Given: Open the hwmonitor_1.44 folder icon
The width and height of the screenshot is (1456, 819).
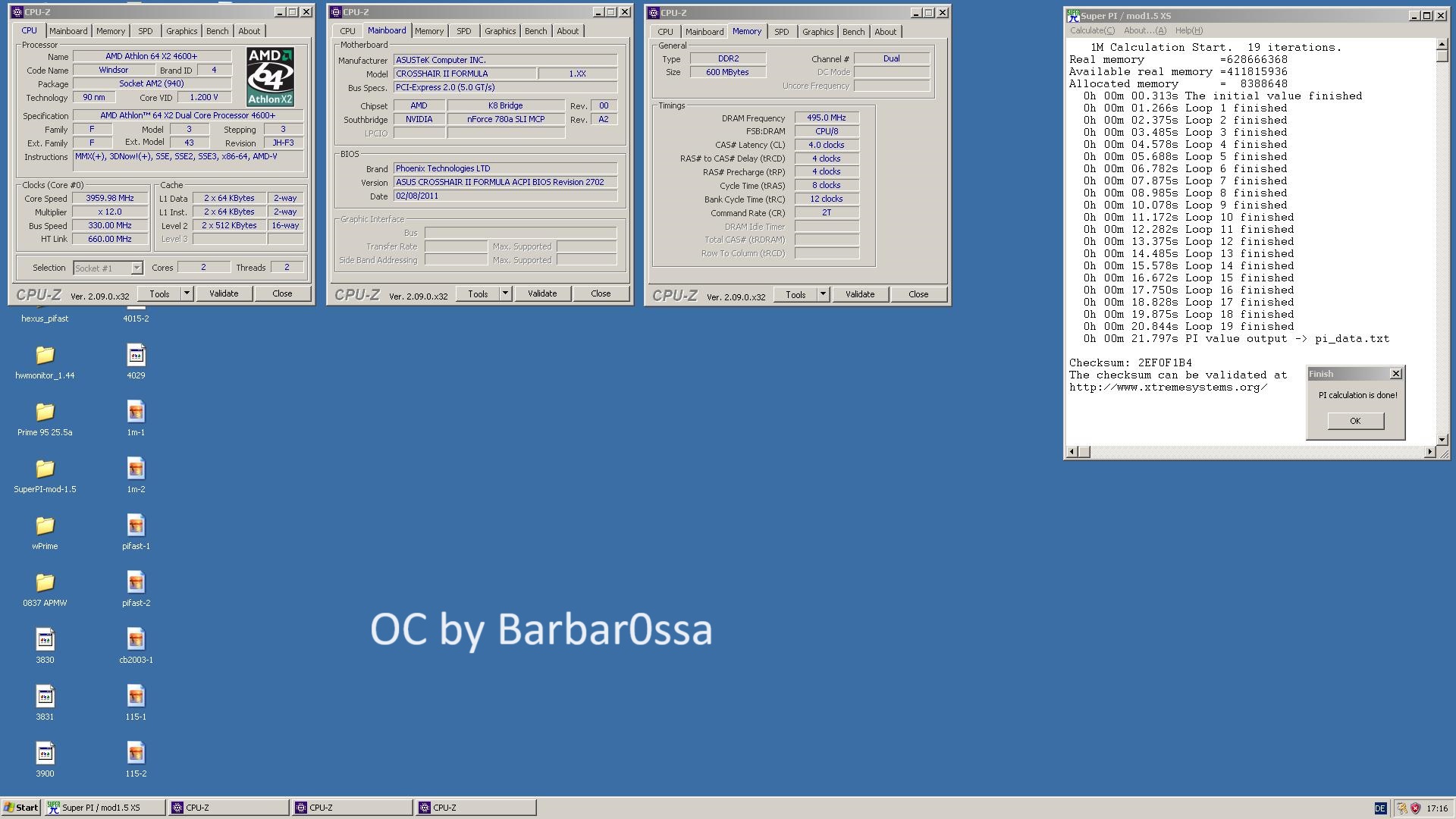Looking at the screenshot, I should (x=45, y=355).
